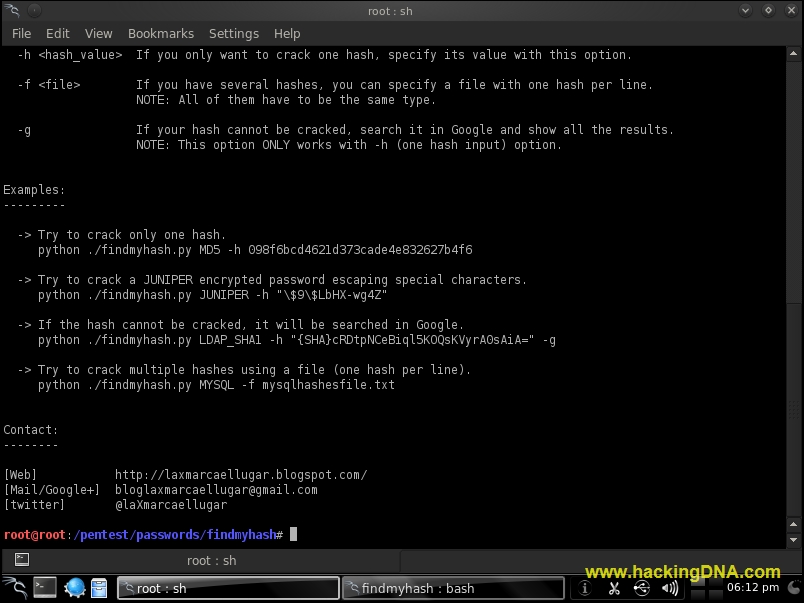Click the LDAP_SHA1 example command line
The image size is (804, 603).
[296, 340]
